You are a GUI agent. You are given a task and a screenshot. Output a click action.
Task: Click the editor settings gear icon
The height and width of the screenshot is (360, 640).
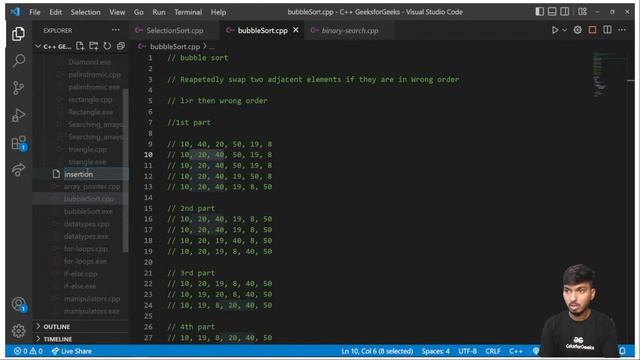coord(578,30)
